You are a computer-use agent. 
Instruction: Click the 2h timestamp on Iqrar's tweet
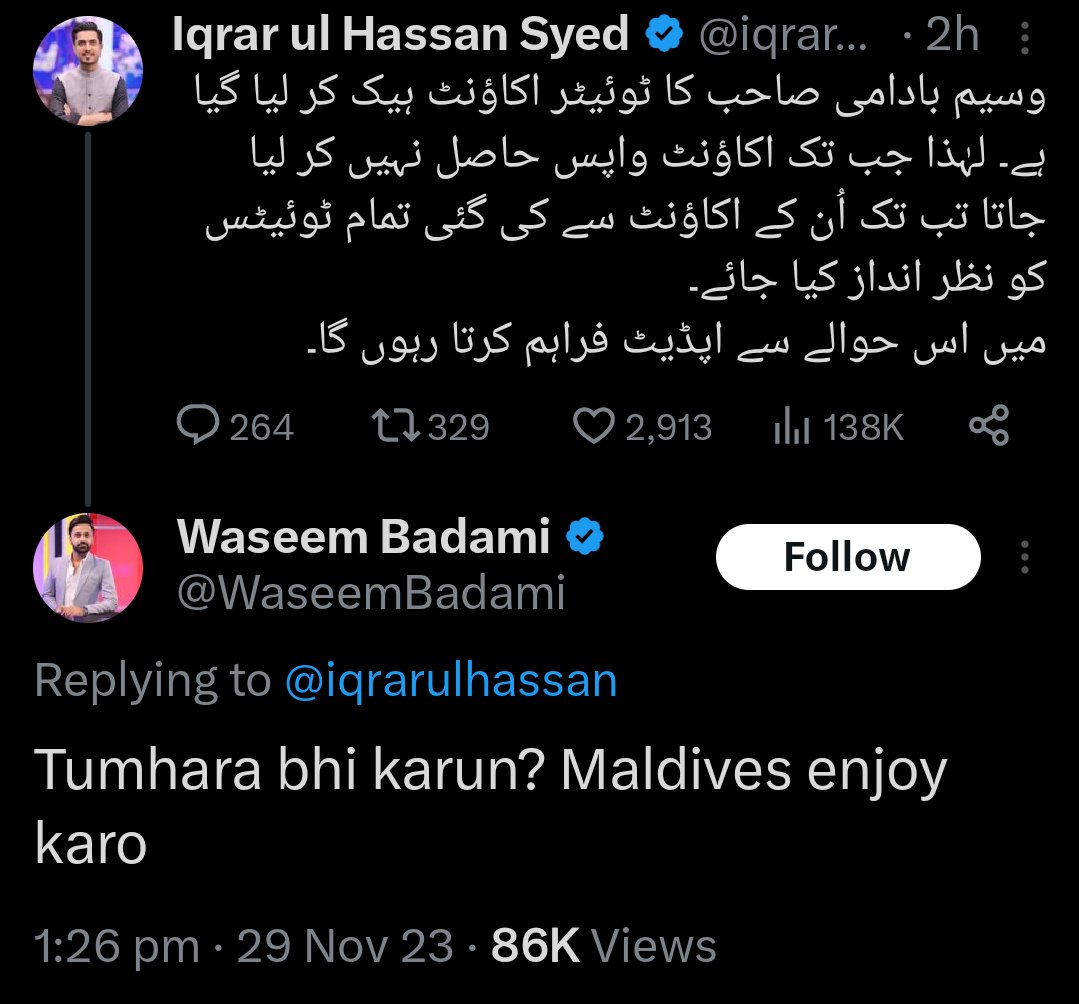(x=952, y=34)
